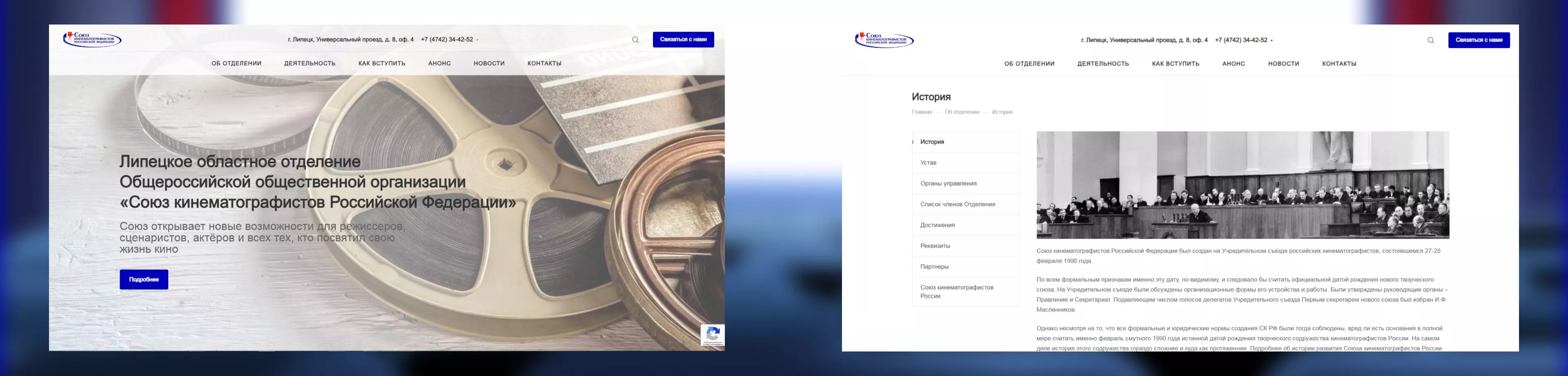
Task: Open «Об отделении» menu on the История page
Action: tap(1029, 64)
